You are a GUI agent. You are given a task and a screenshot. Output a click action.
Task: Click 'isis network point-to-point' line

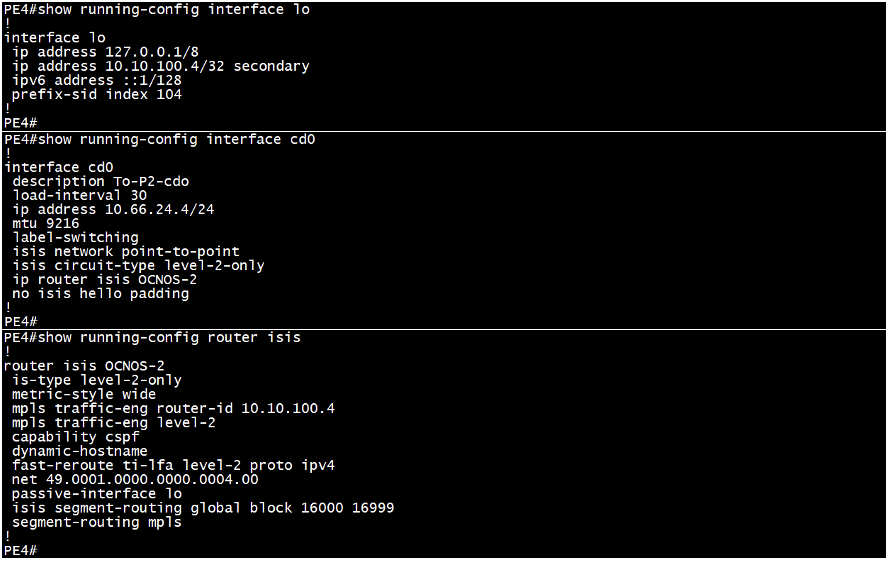[125, 251]
